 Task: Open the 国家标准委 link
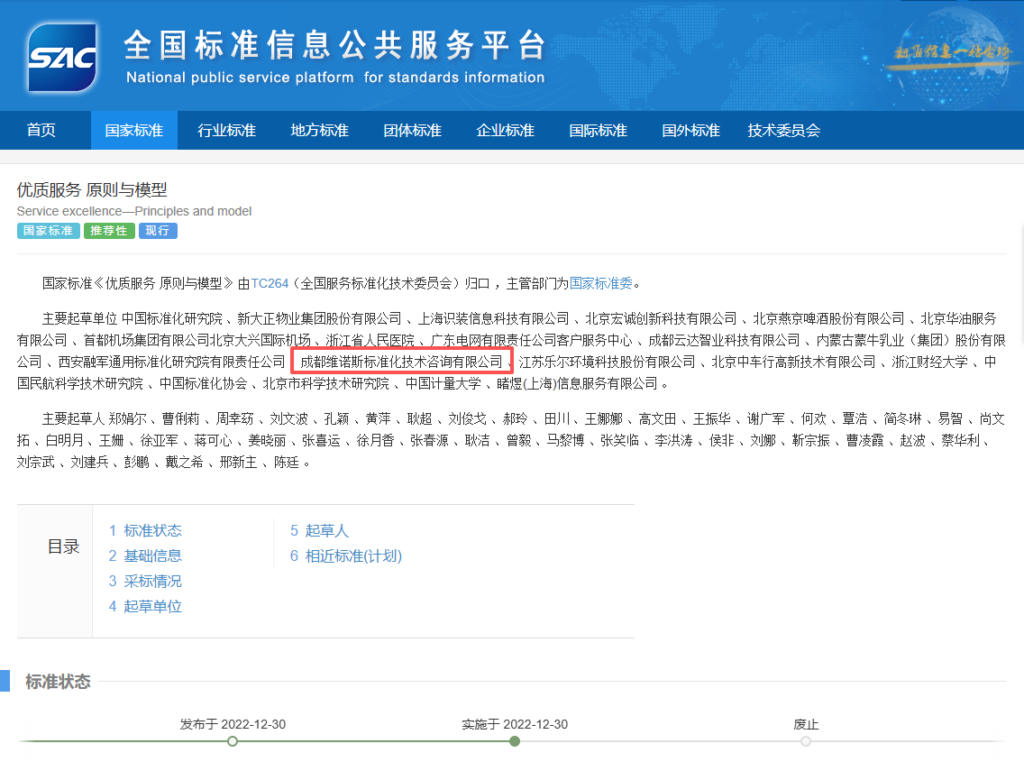click(601, 283)
